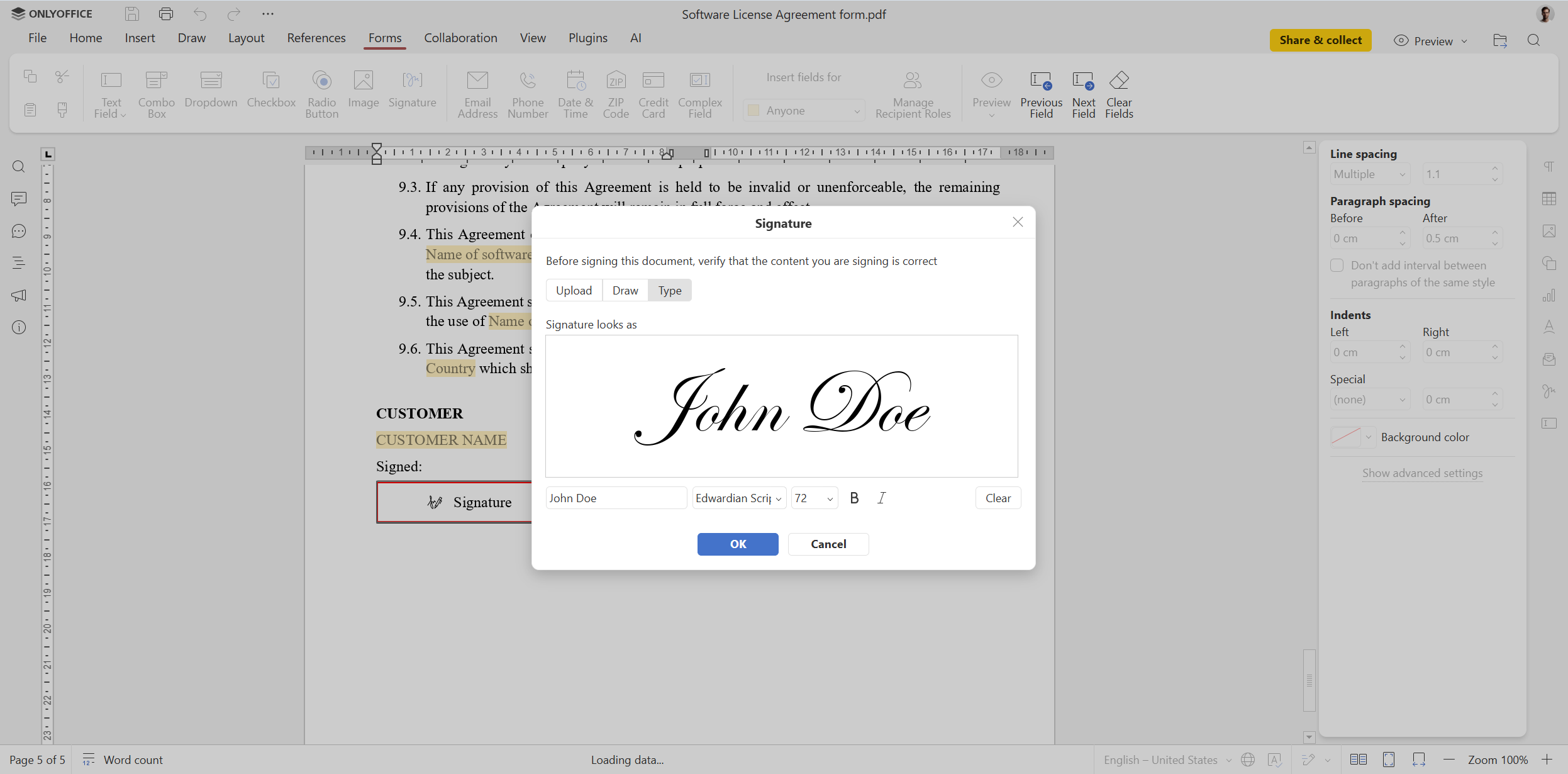
Task: Add an Email Address field
Action: (477, 93)
